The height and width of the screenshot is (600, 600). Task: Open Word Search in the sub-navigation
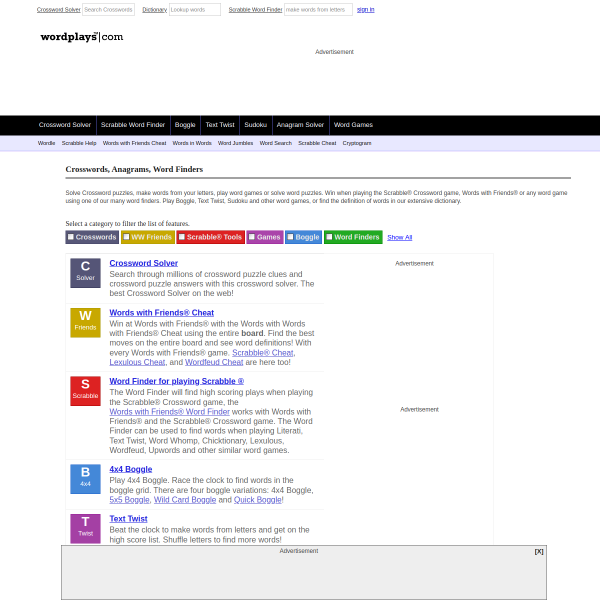(276, 143)
